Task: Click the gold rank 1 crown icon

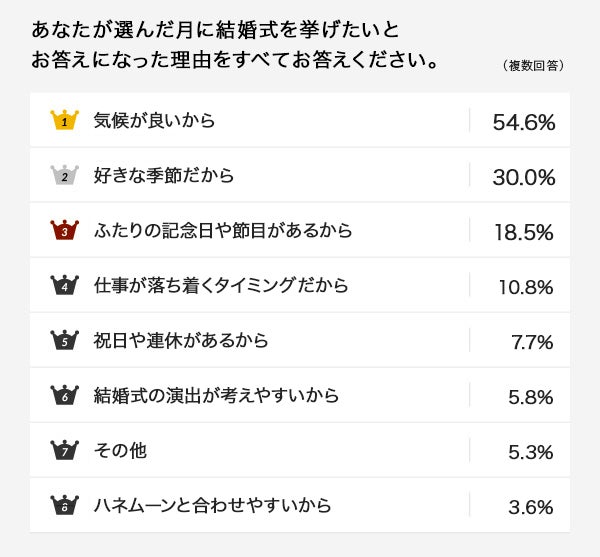Action: [64, 120]
